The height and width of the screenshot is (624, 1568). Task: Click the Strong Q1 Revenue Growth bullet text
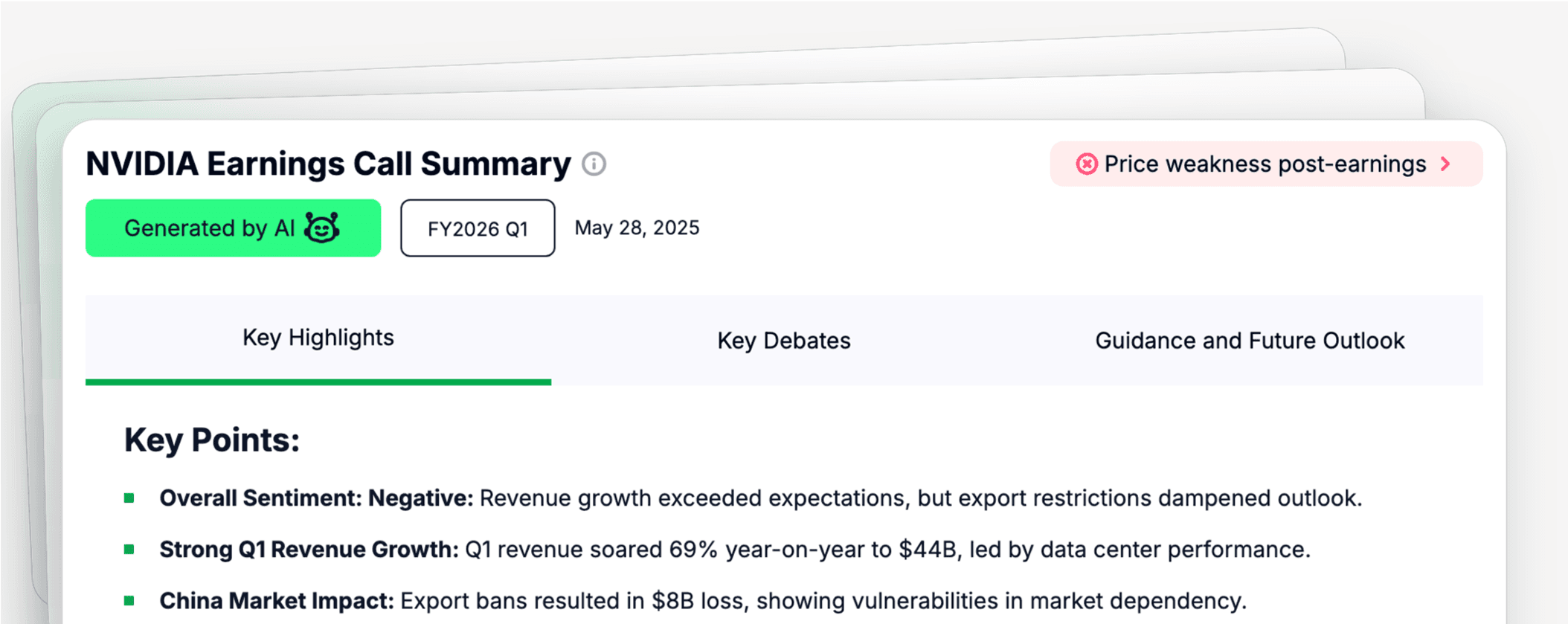click(x=734, y=550)
